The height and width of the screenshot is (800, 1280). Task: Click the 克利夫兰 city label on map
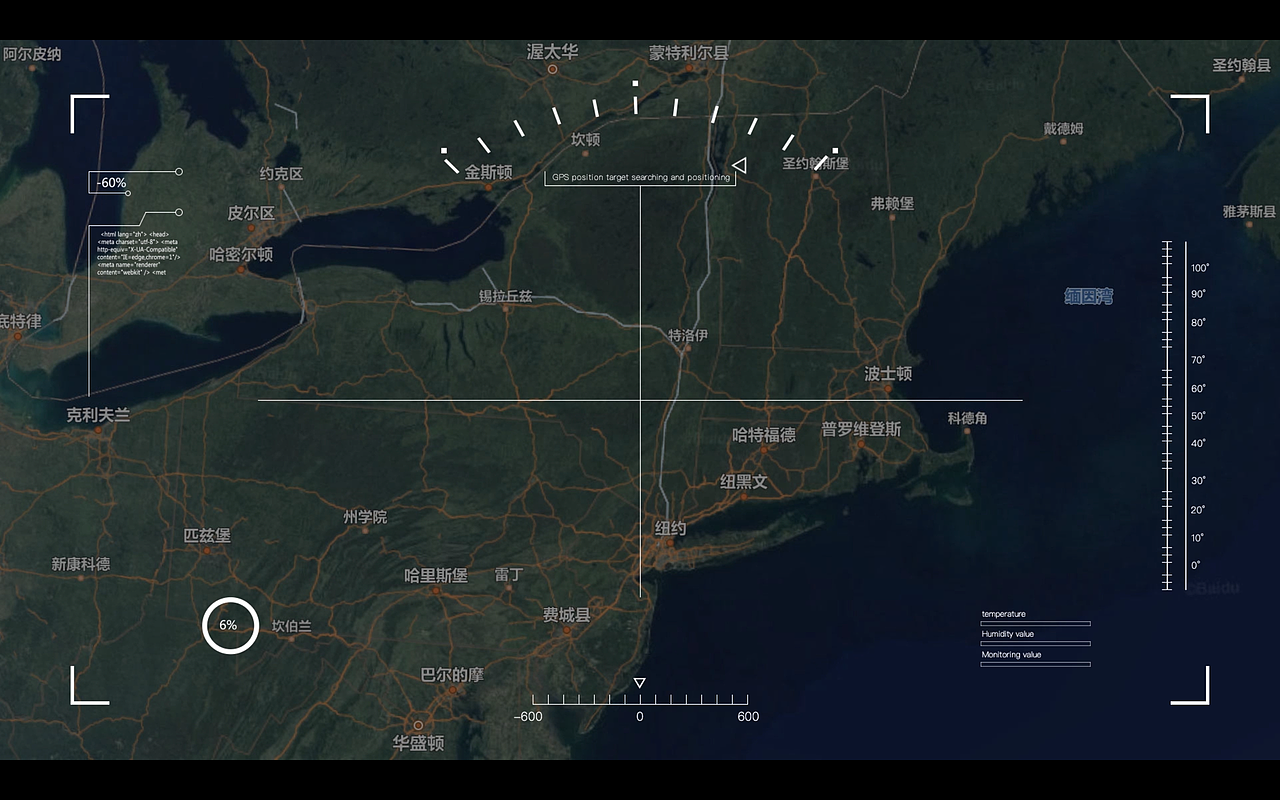[98, 414]
